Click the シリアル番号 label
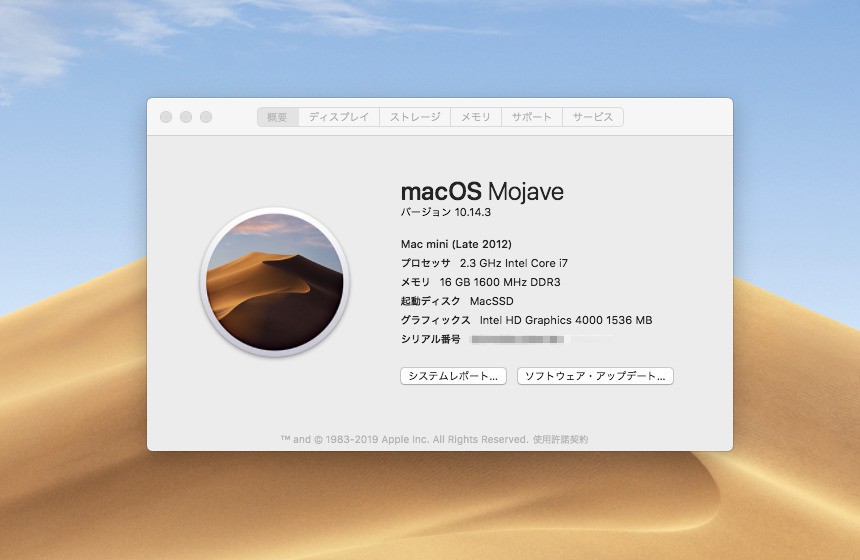The width and height of the screenshot is (860, 560). 431,340
